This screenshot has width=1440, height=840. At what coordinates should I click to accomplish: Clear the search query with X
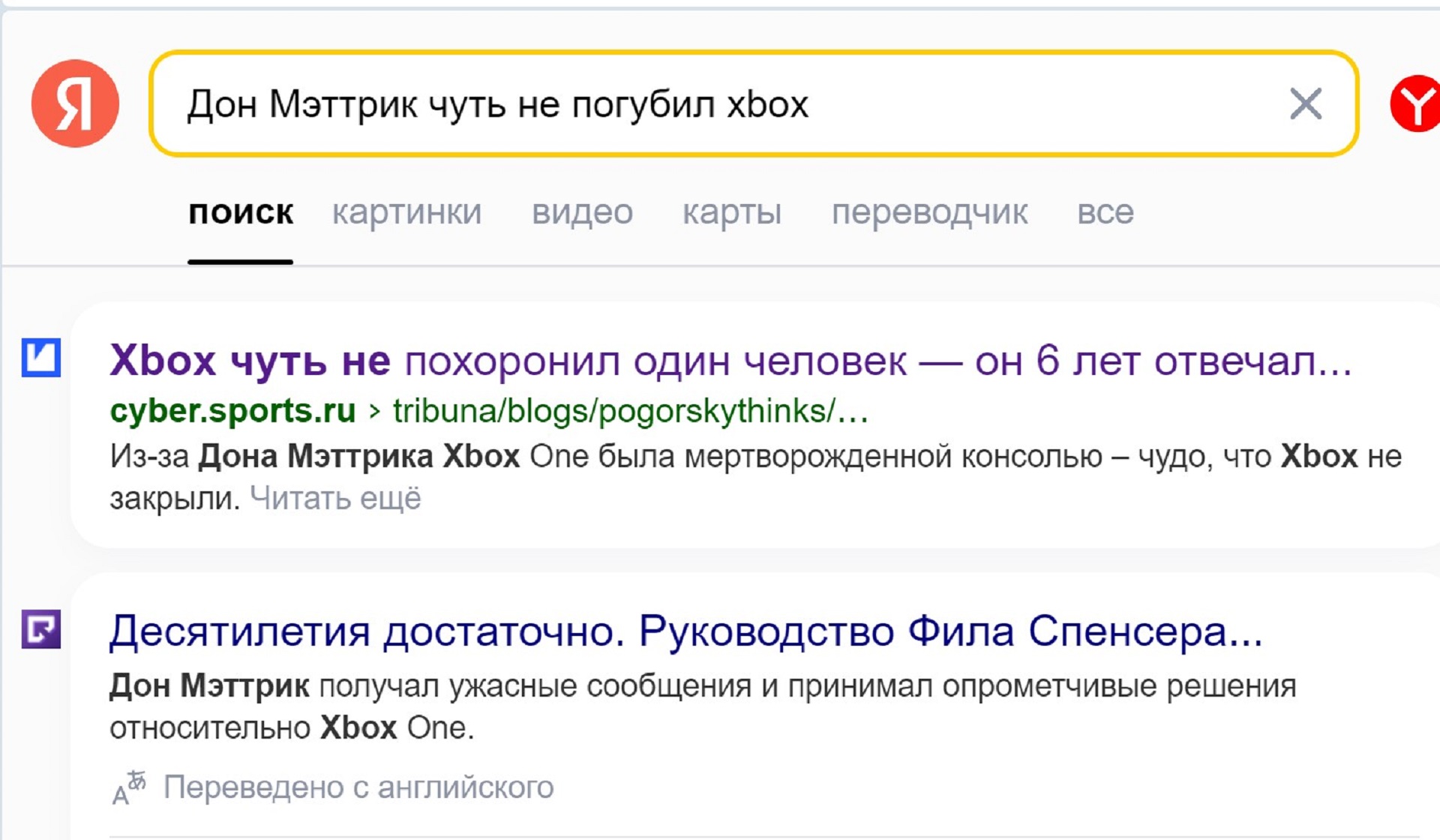[x=1305, y=103]
